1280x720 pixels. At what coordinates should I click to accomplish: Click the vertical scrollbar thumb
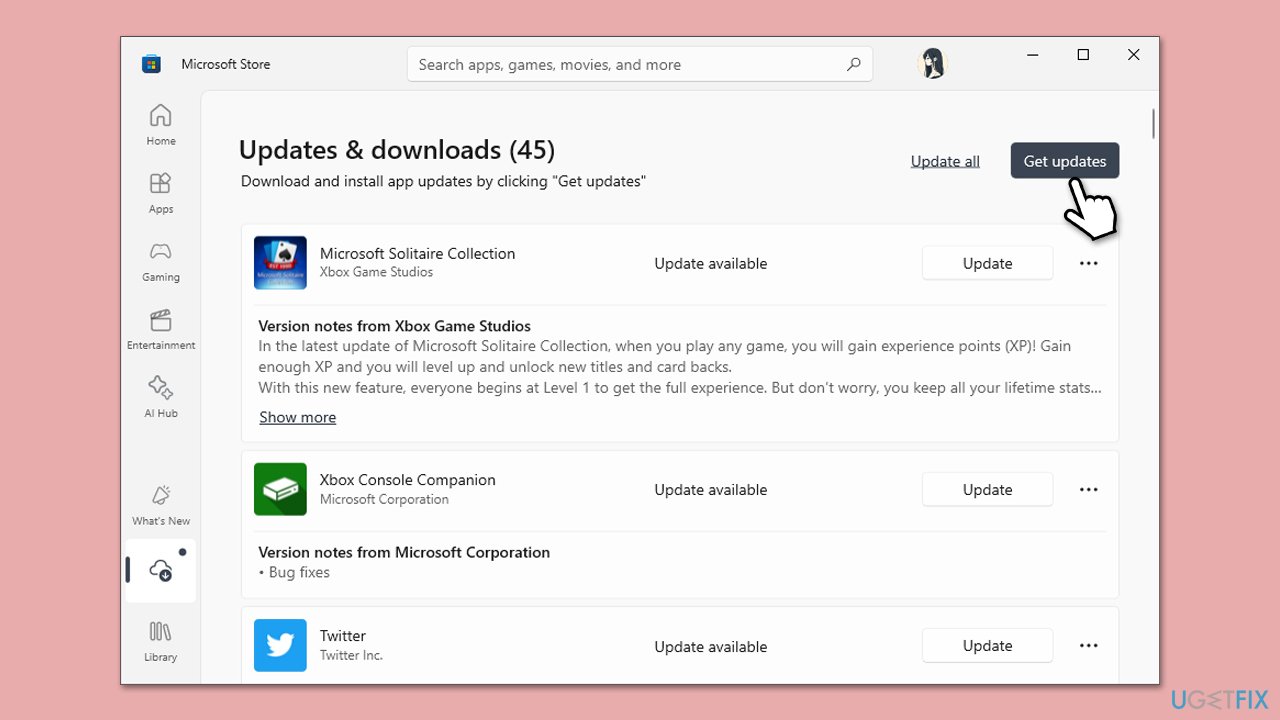click(1153, 123)
